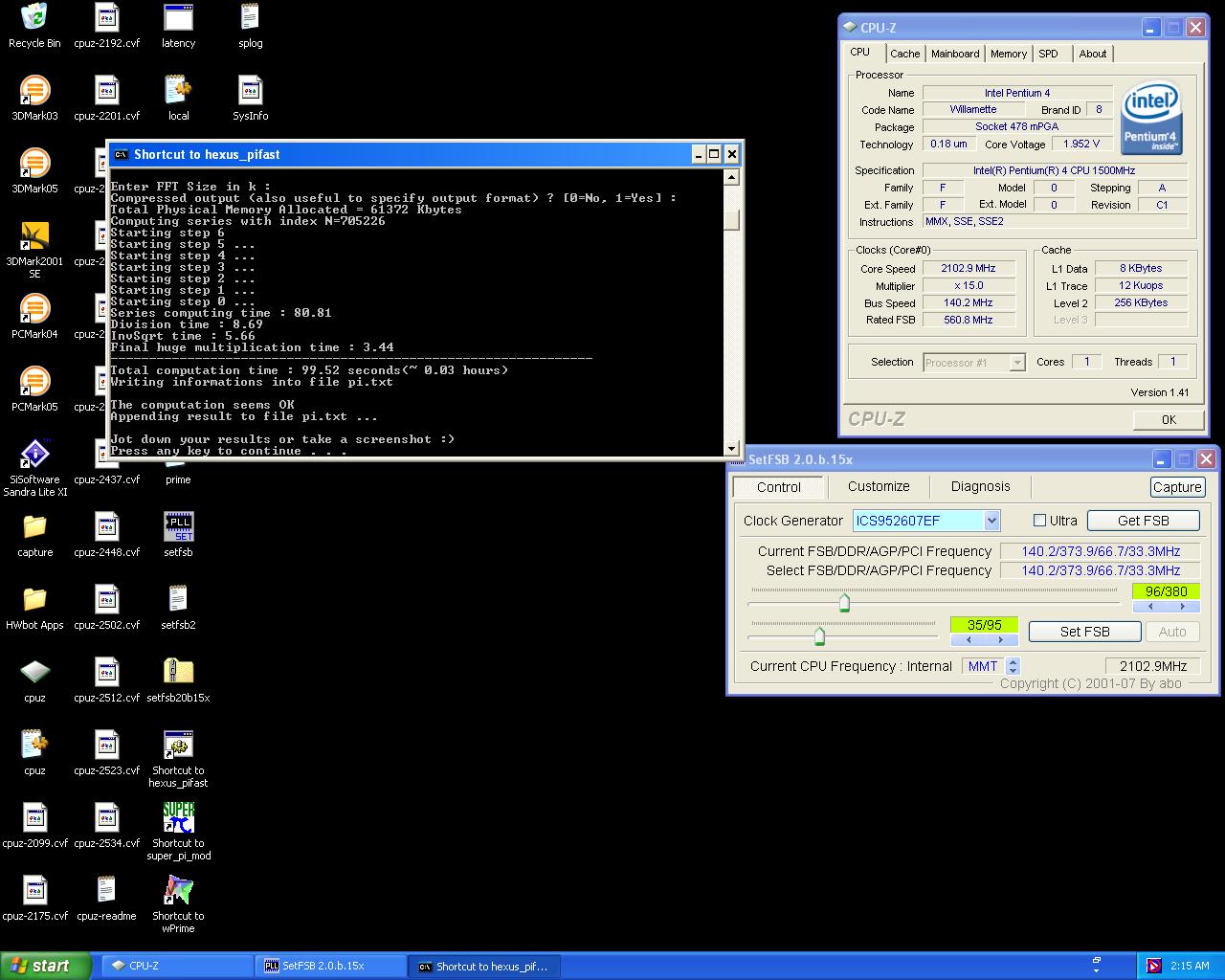Open the latency desktop icon
The image size is (1225, 980).
point(178,17)
